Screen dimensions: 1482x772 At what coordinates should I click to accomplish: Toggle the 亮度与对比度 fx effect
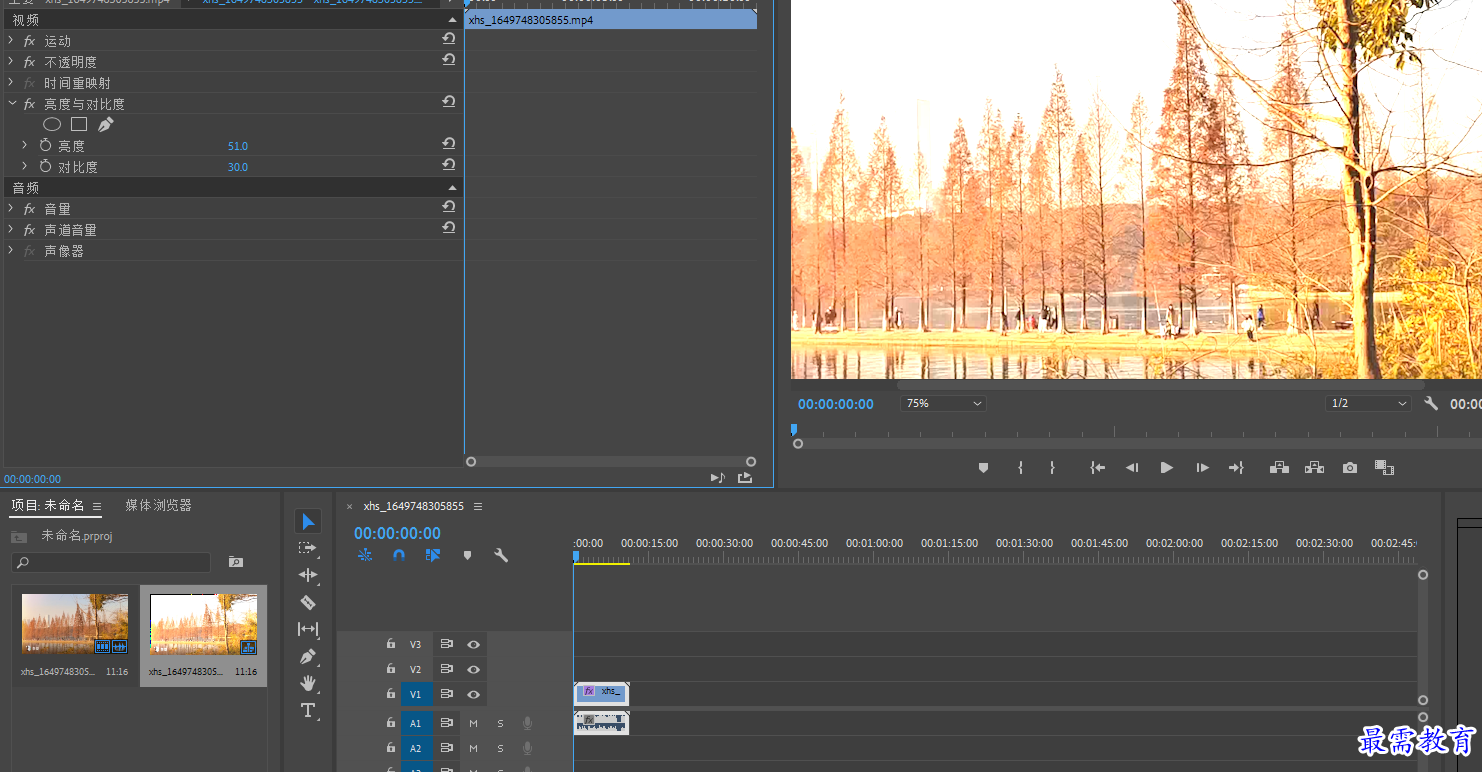[x=30, y=104]
